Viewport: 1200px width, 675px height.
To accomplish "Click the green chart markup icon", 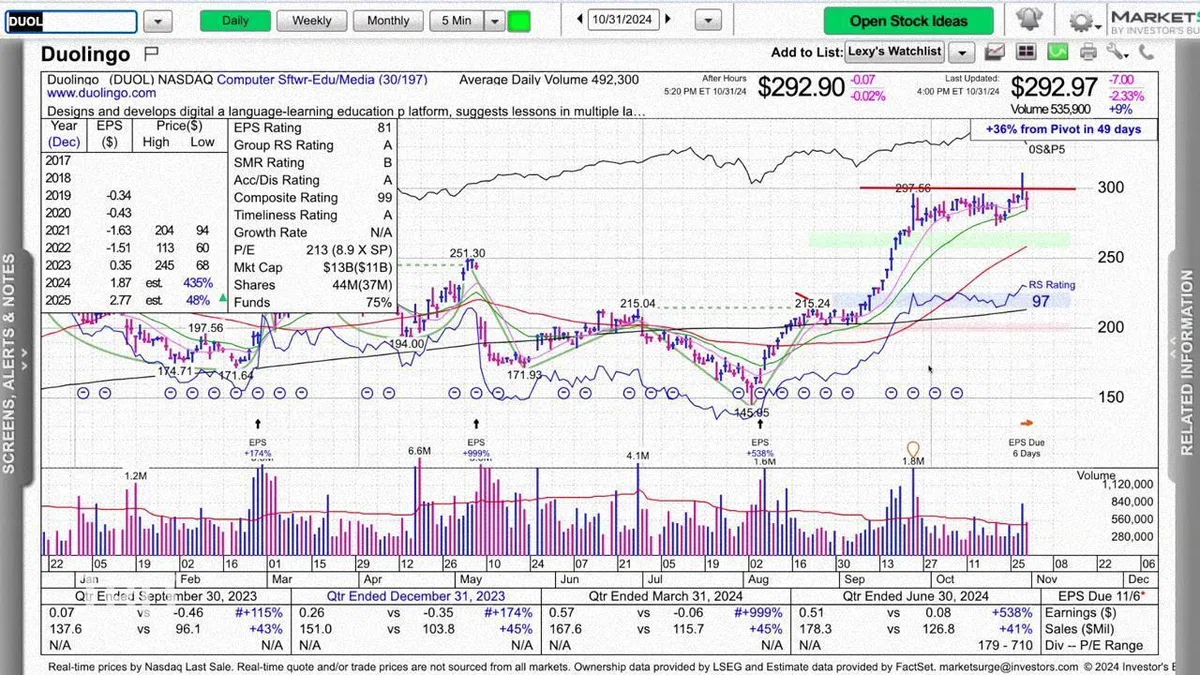I will click(1058, 52).
